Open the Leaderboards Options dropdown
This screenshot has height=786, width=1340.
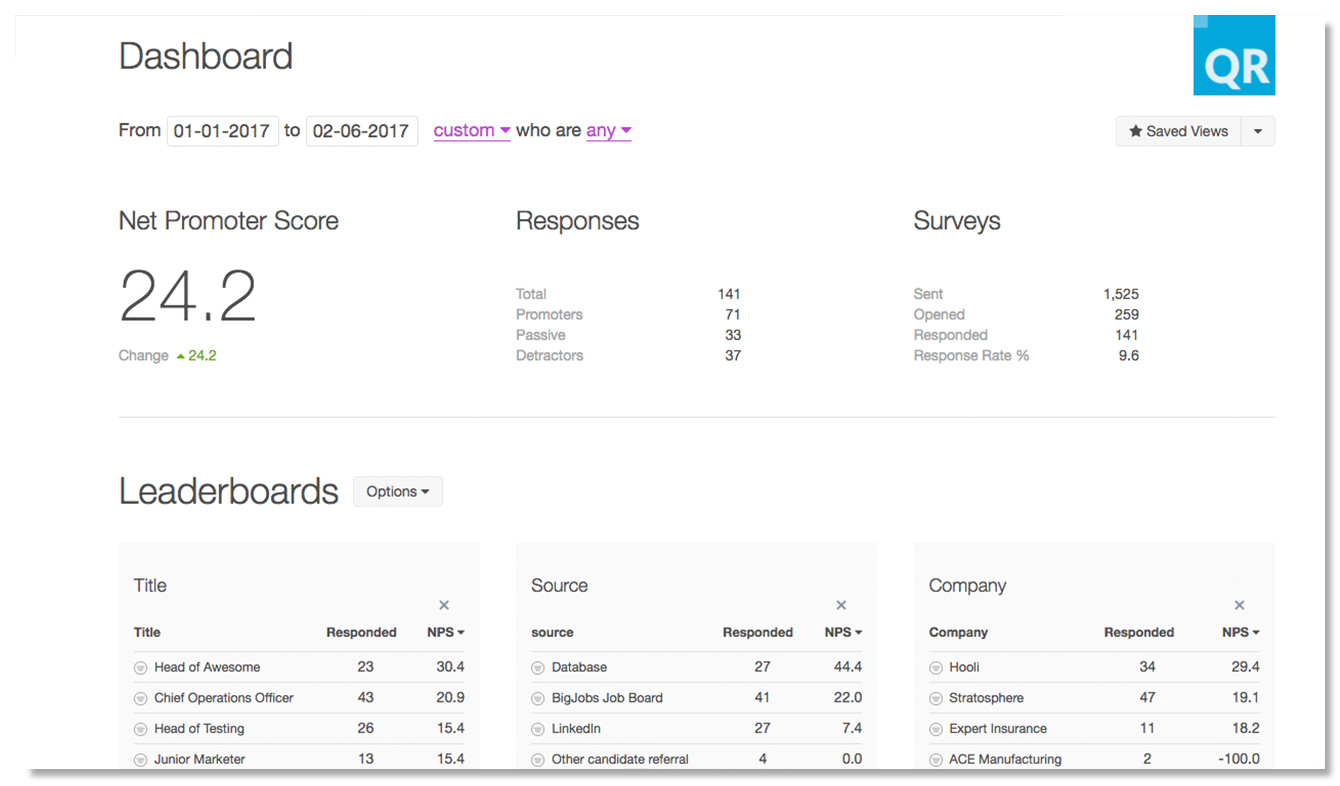(x=397, y=491)
